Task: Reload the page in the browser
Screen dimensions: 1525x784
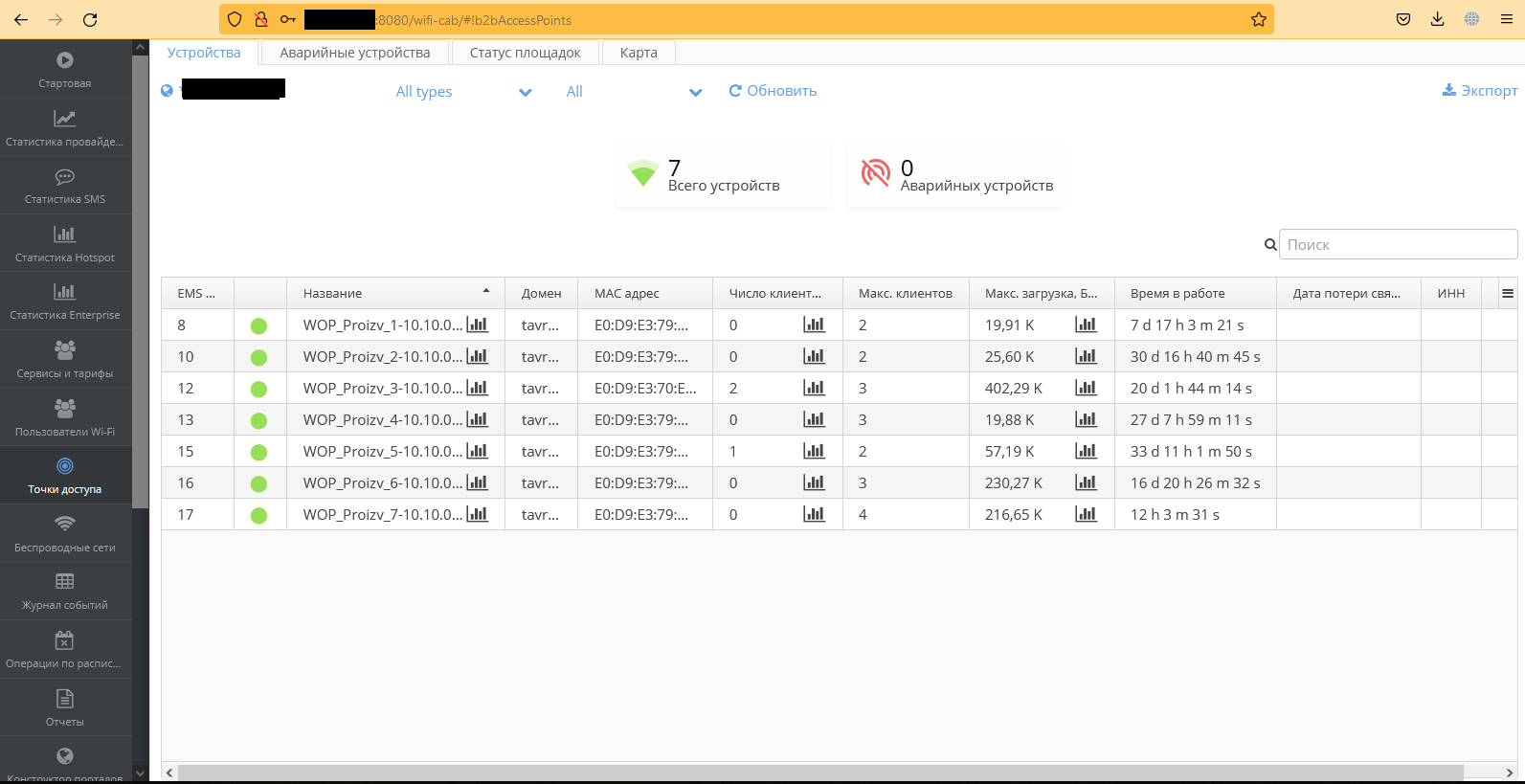Action: tap(90, 19)
